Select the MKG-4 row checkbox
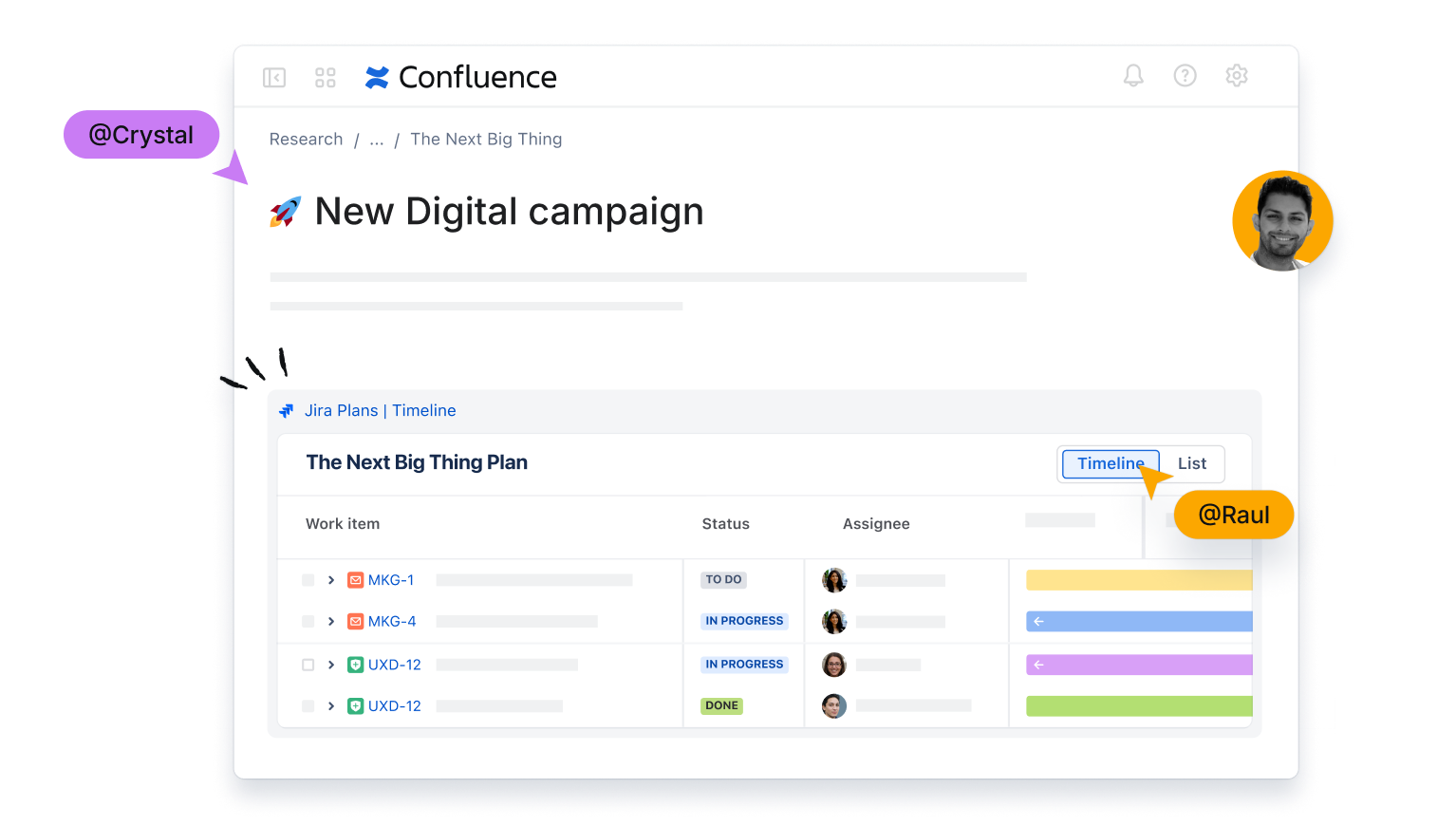Viewport: 1456px width, 826px height. click(308, 621)
